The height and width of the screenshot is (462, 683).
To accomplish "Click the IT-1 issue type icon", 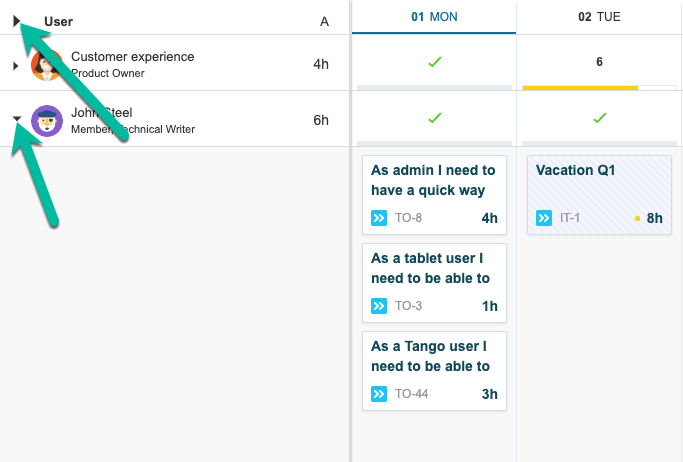I will (x=544, y=218).
